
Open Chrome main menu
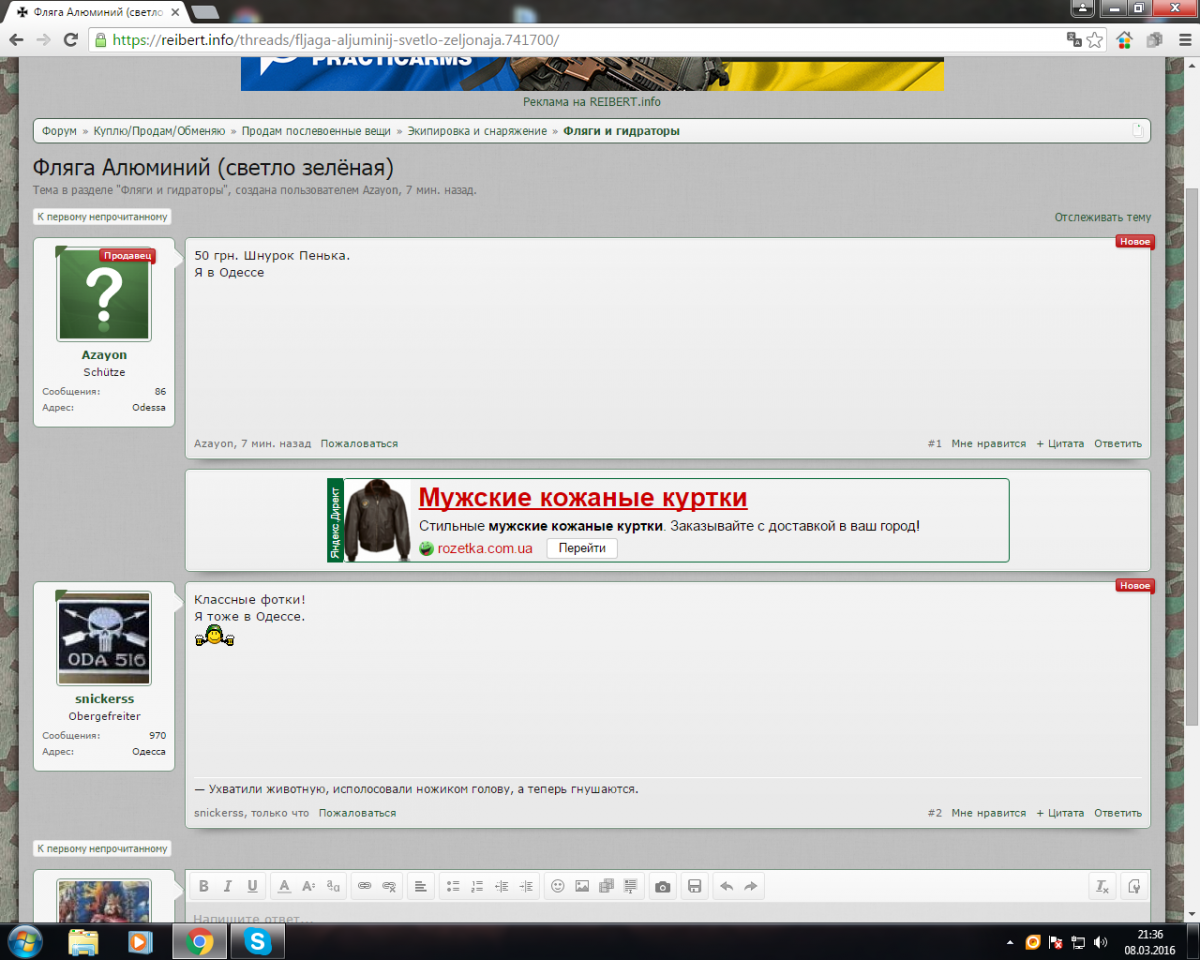[1183, 40]
